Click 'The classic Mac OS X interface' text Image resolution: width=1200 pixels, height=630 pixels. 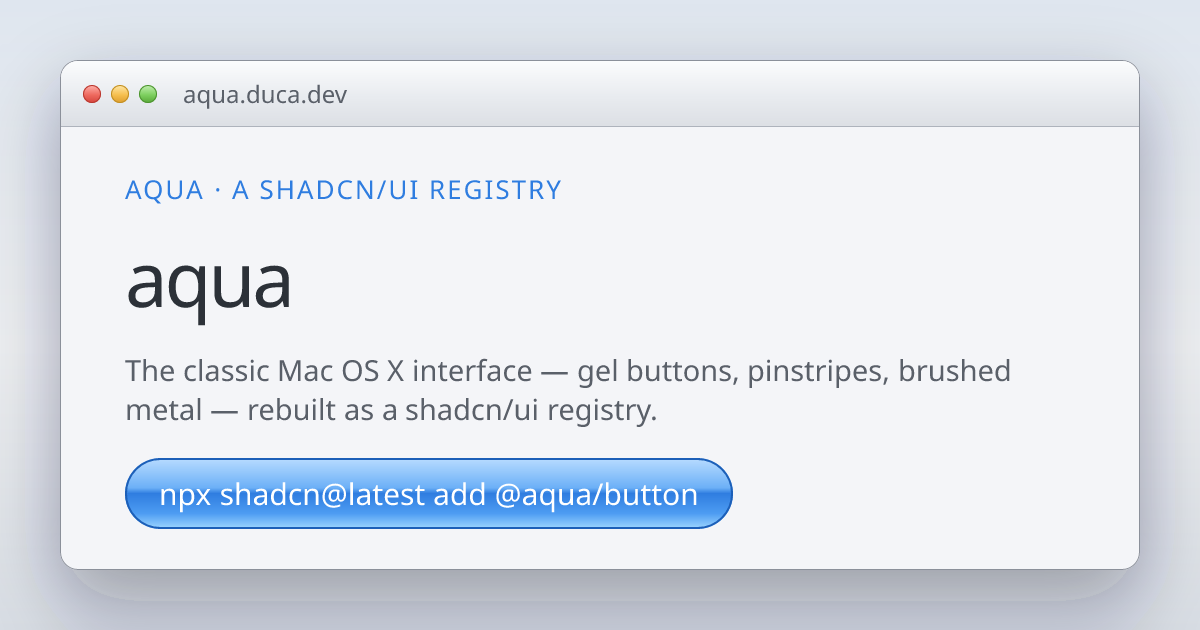click(x=329, y=372)
